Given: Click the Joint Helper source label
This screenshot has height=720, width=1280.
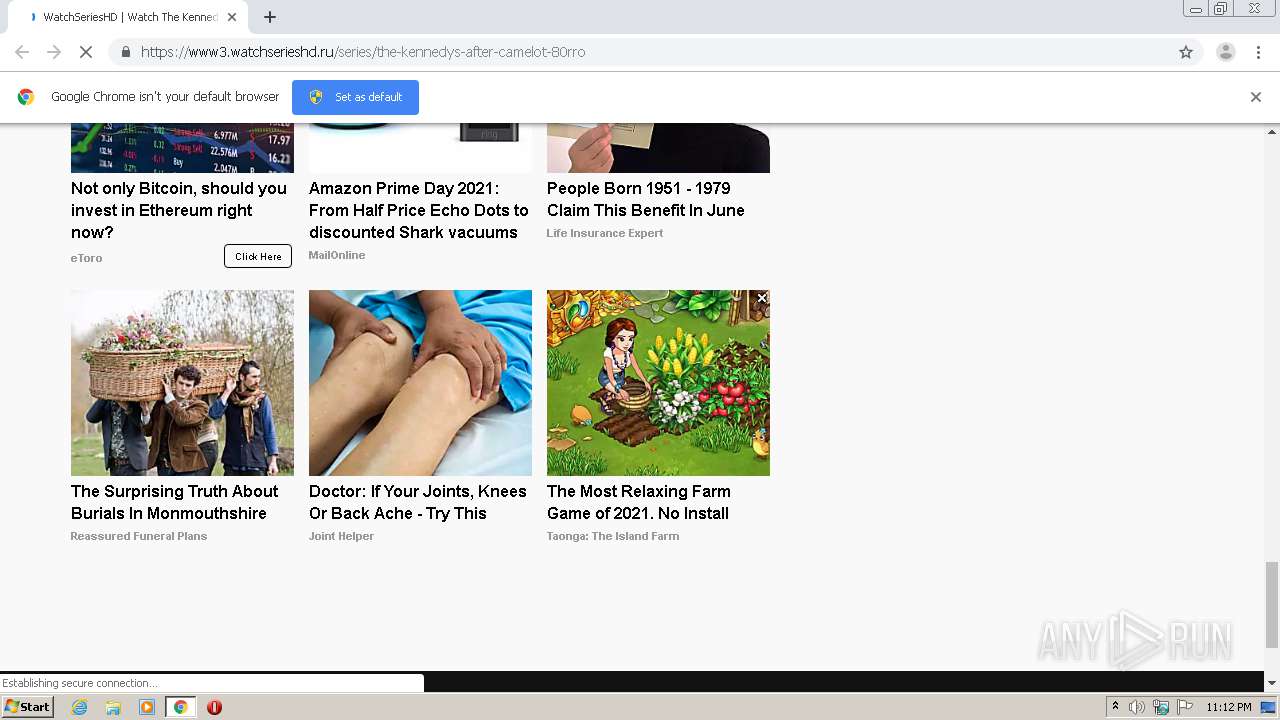Looking at the screenshot, I should [x=341, y=536].
